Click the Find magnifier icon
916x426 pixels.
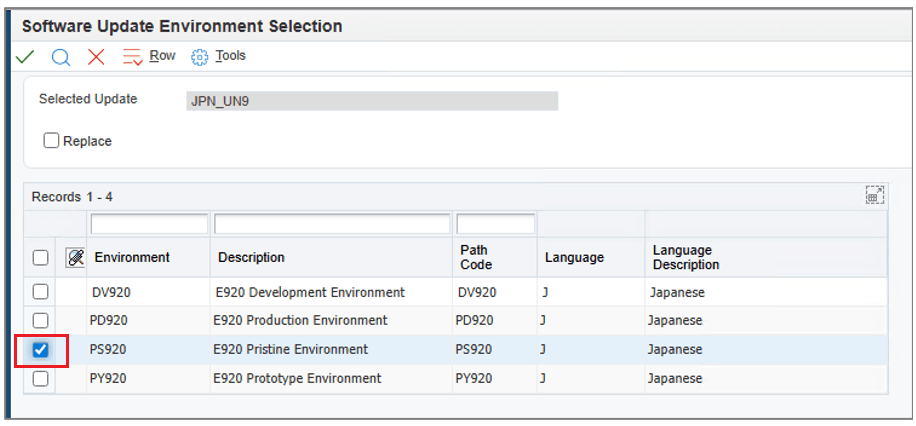(60, 57)
